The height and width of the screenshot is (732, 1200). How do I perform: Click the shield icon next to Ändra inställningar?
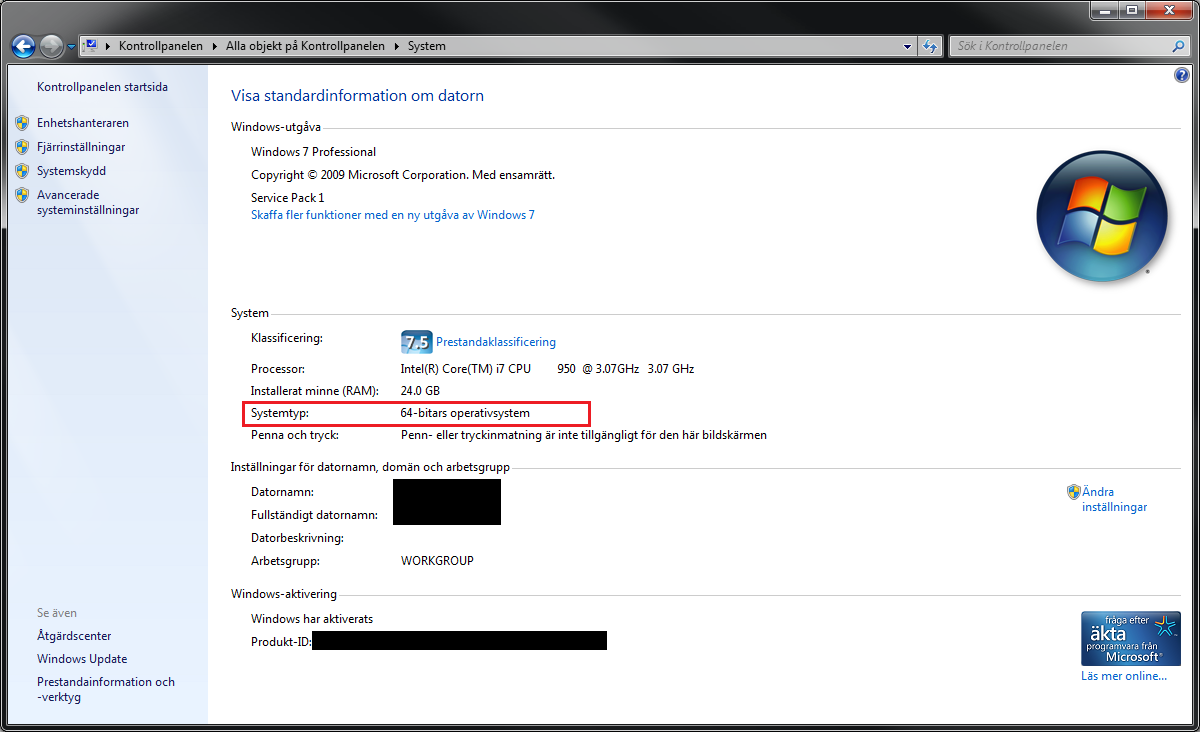[1073, 492]
